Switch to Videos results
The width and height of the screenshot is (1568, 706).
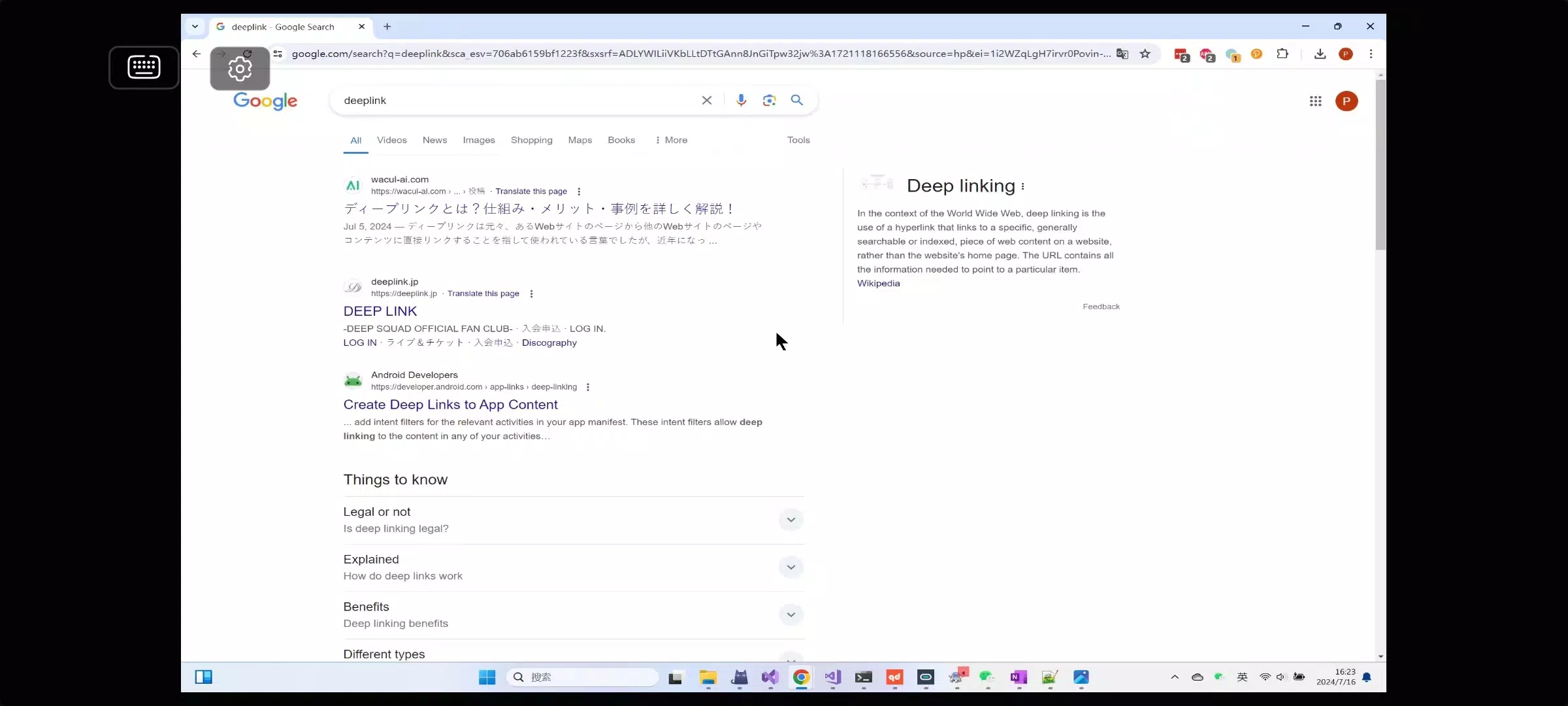pos(392,141)
